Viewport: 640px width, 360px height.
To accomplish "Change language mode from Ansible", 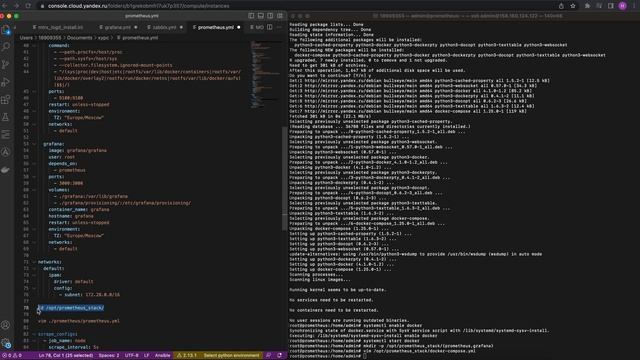I will [162, 356].
